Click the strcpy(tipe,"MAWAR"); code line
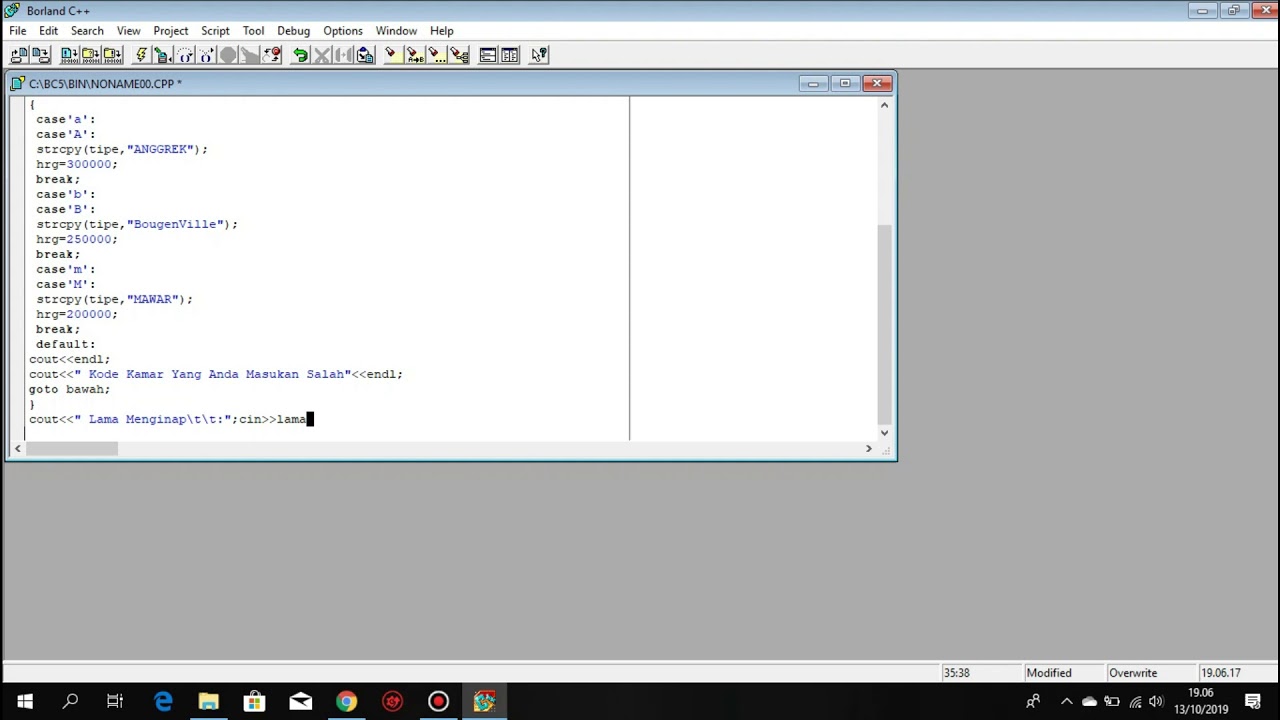Image resolution: width=1280 pixels, height=720 pixels. pyautogui.click(x=115, y=299)
